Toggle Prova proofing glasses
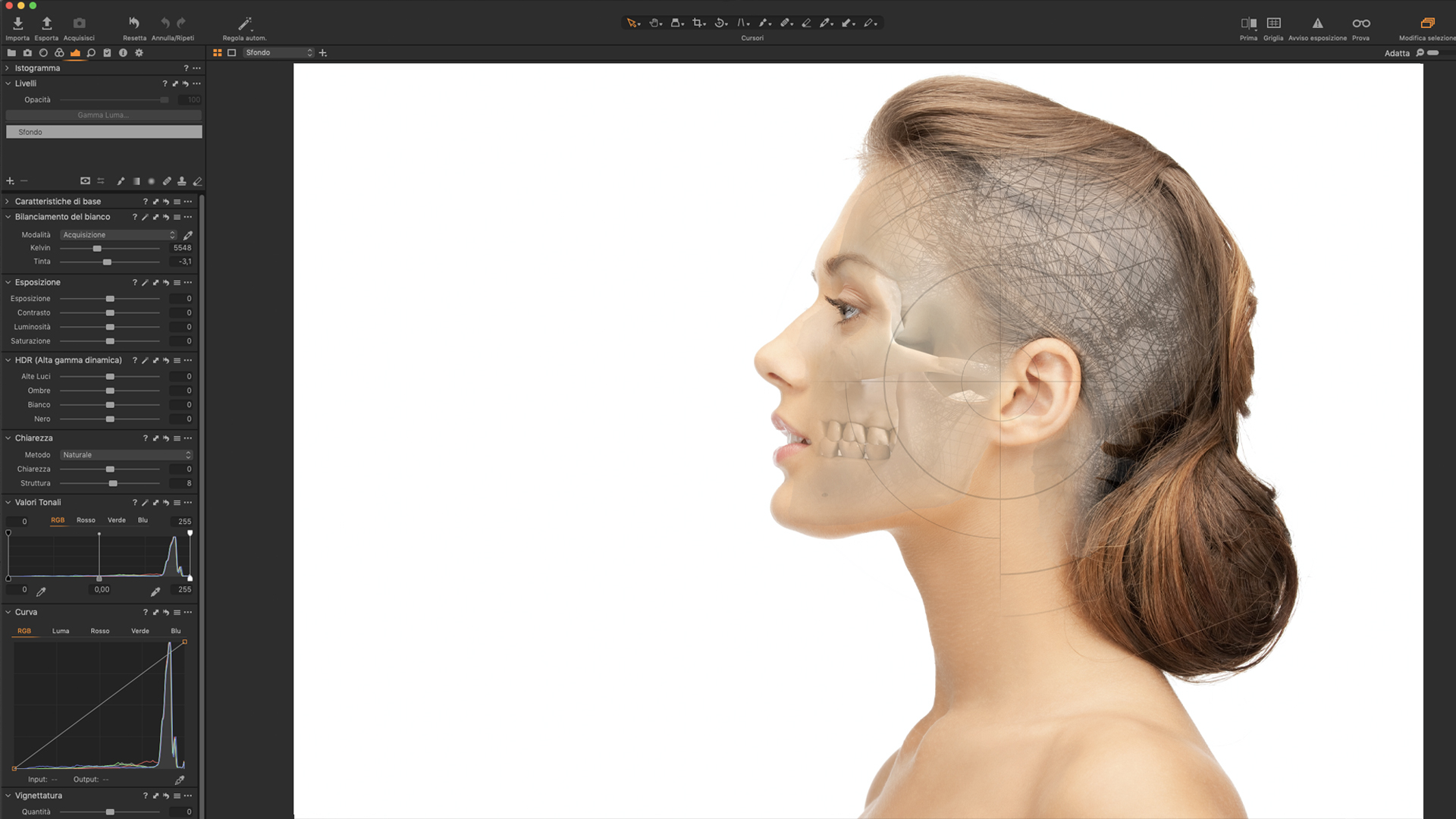This screenshot has height=819, width=1456. [1361, 24]
